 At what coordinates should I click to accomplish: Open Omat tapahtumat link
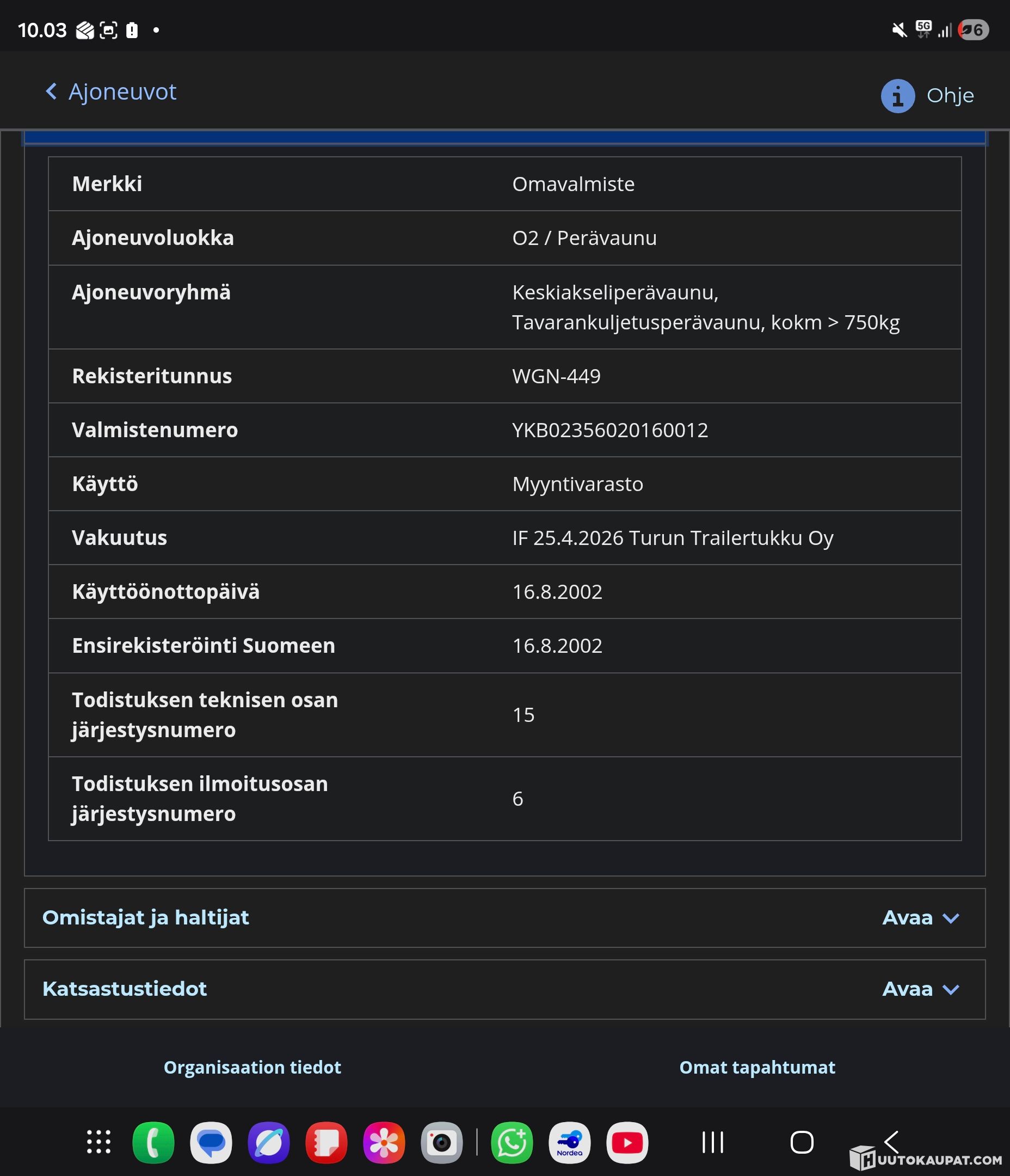(757, 1067)
